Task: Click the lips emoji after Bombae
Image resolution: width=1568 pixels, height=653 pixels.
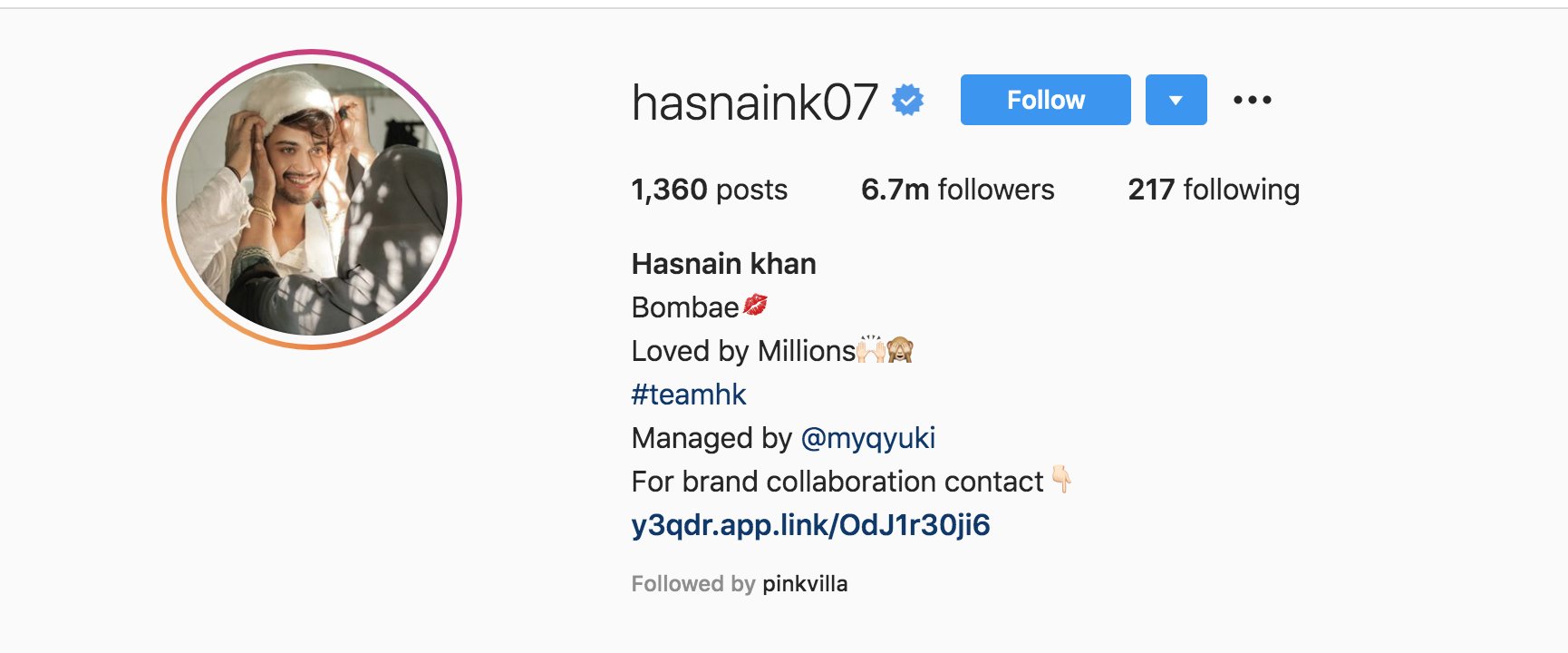Action: 755,306
